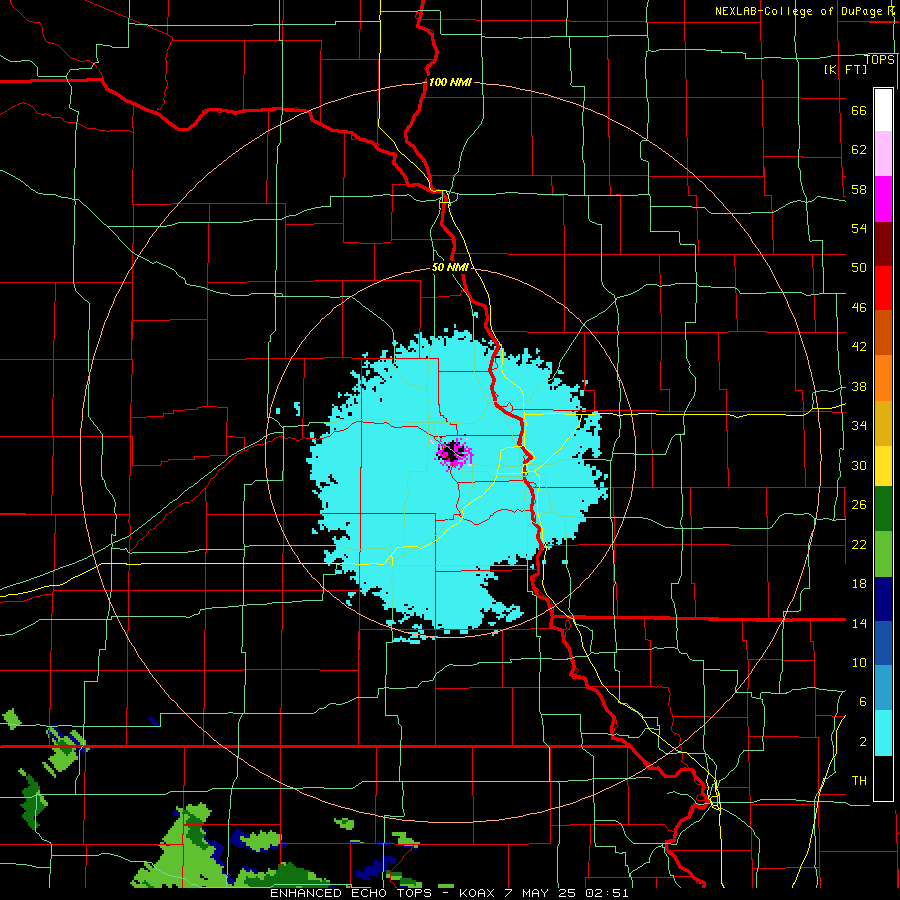This screenshot has height=900, width=900.
Task: Click the "6" legend value
Action: point(863,702)
